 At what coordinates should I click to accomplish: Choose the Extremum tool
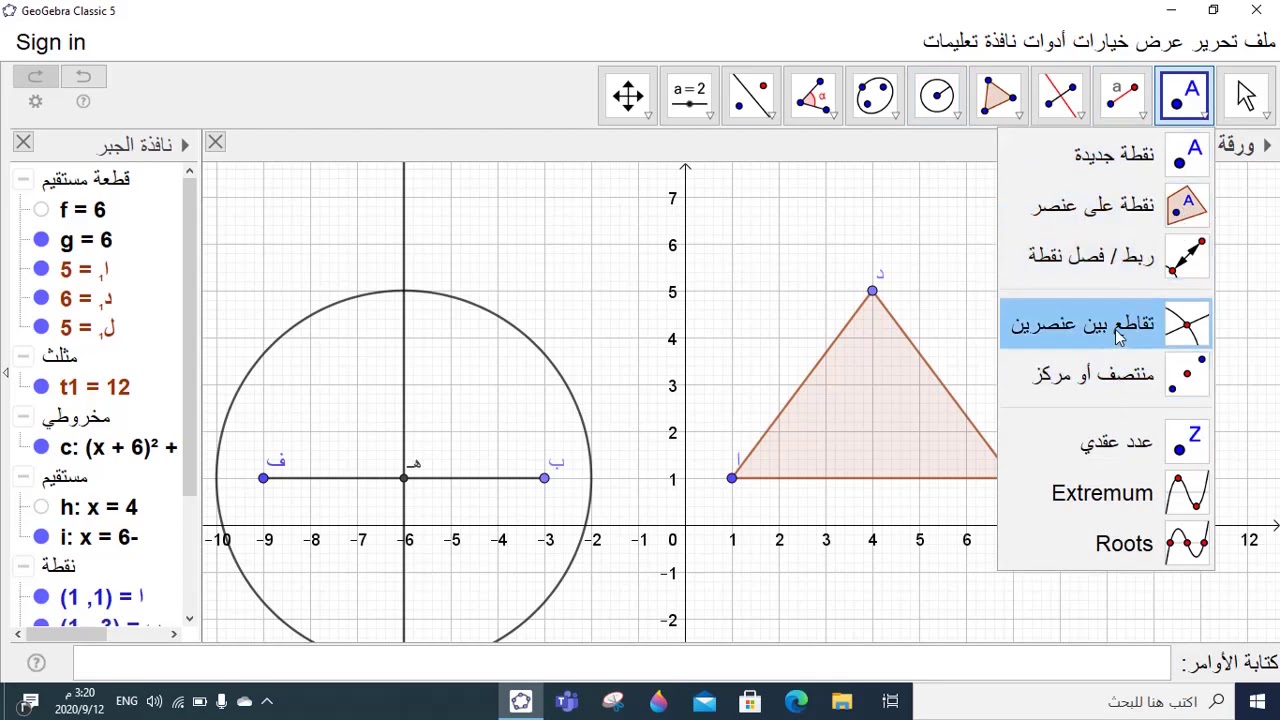point(1106,493)
